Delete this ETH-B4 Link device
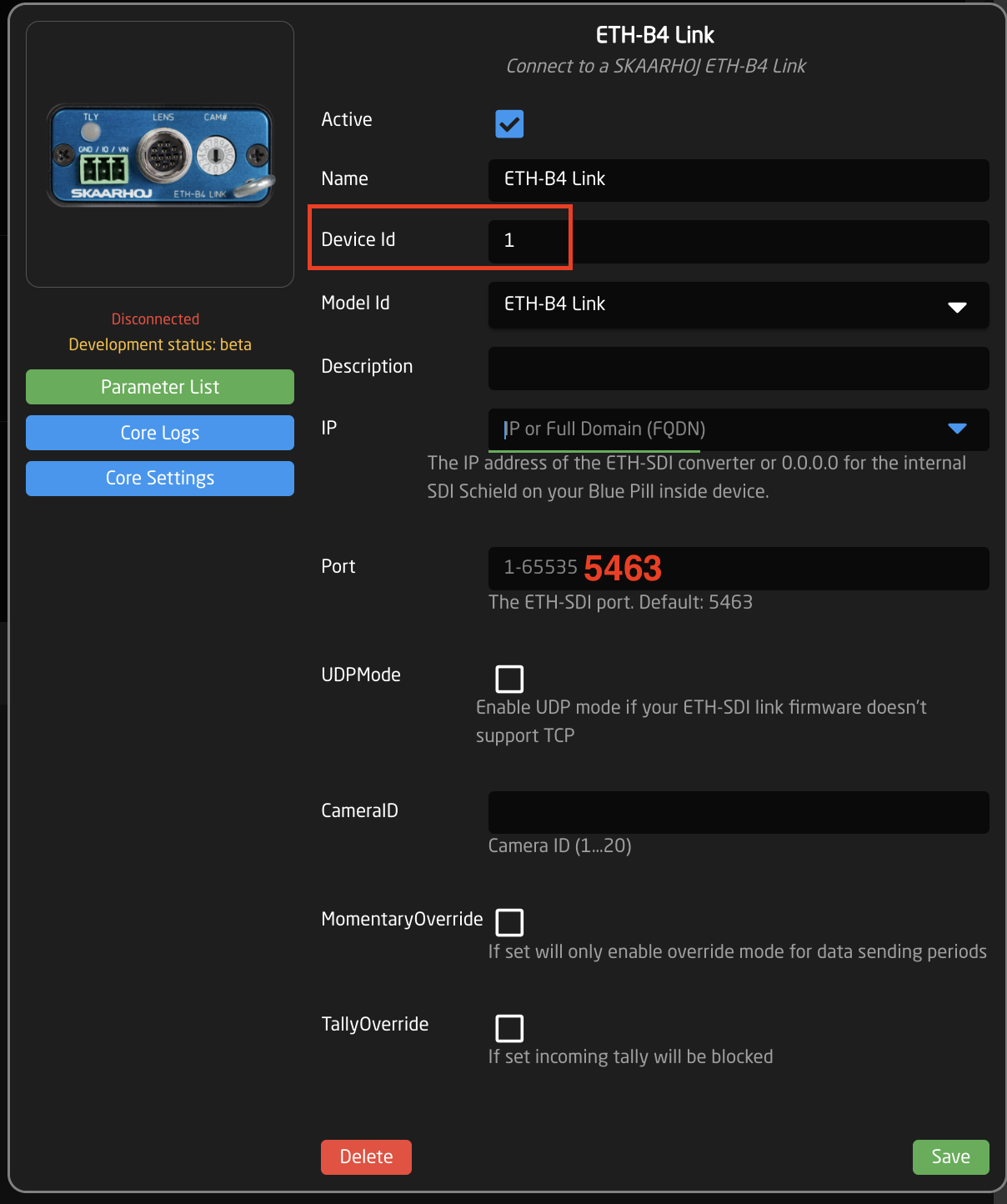 366,1157
